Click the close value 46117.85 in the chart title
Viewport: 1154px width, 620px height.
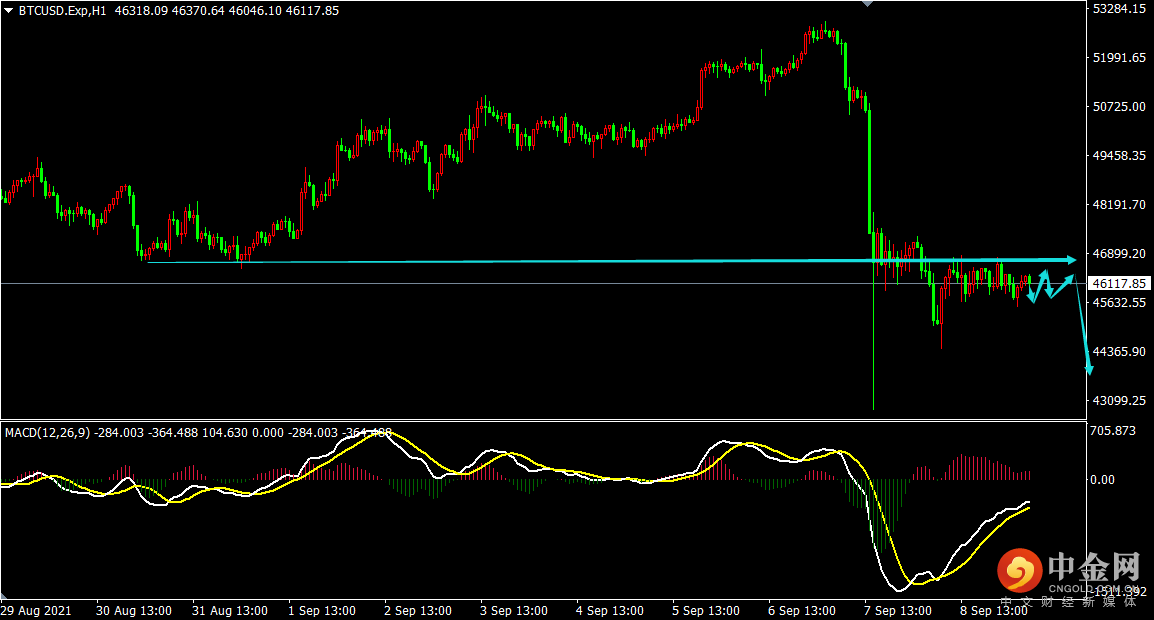tap(312, 11)
